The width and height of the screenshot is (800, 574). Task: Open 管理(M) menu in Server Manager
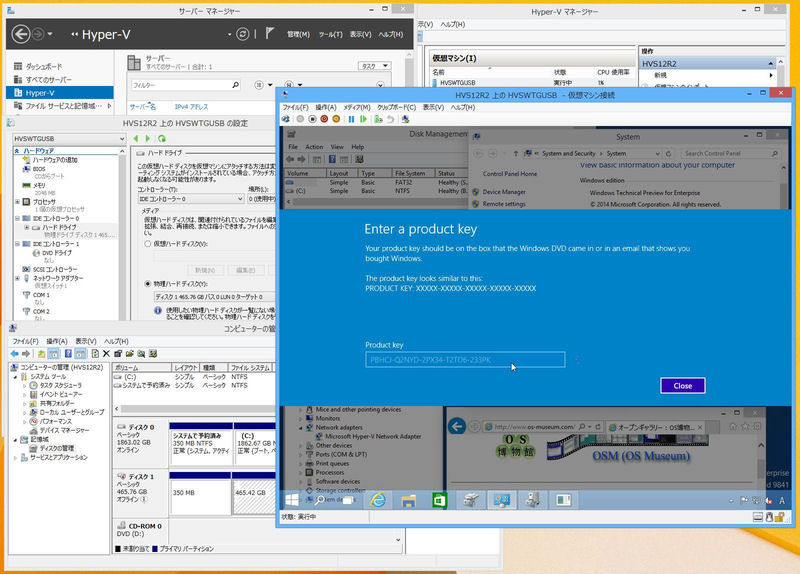[x=298, y=34]
